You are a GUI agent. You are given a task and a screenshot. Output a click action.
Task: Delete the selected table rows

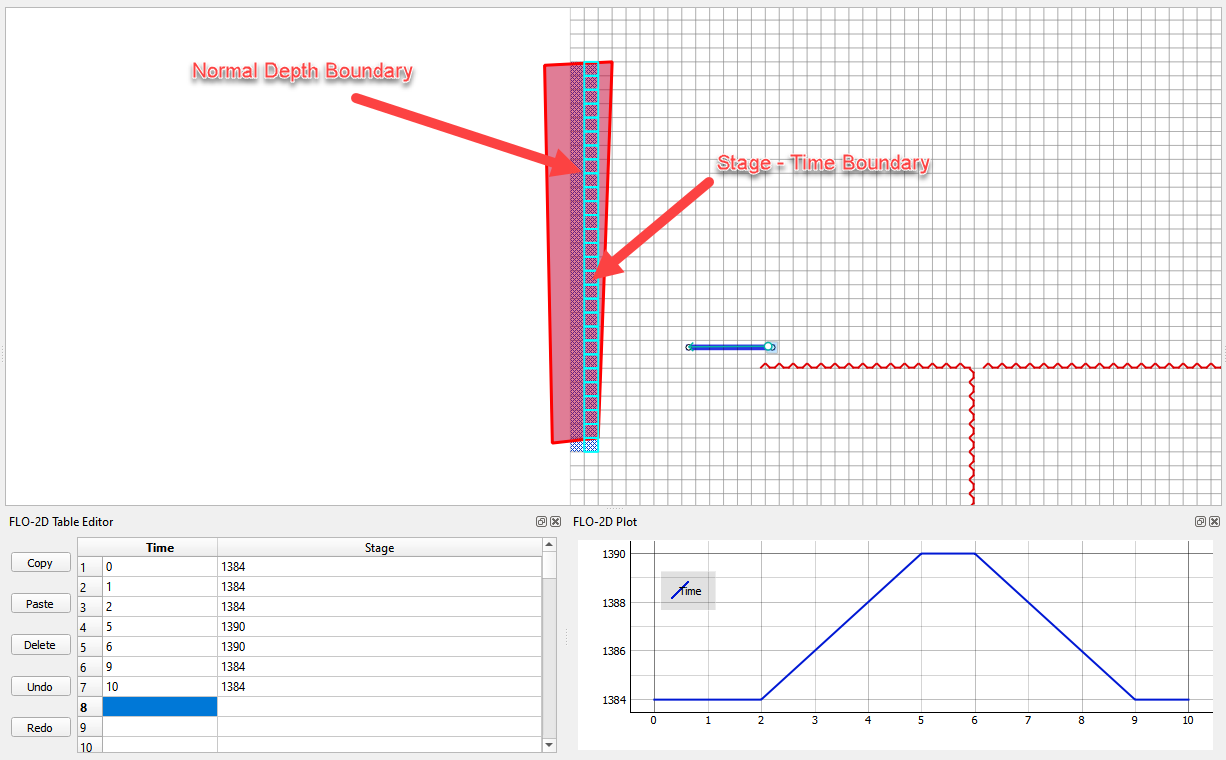click(x=40, y=645)
